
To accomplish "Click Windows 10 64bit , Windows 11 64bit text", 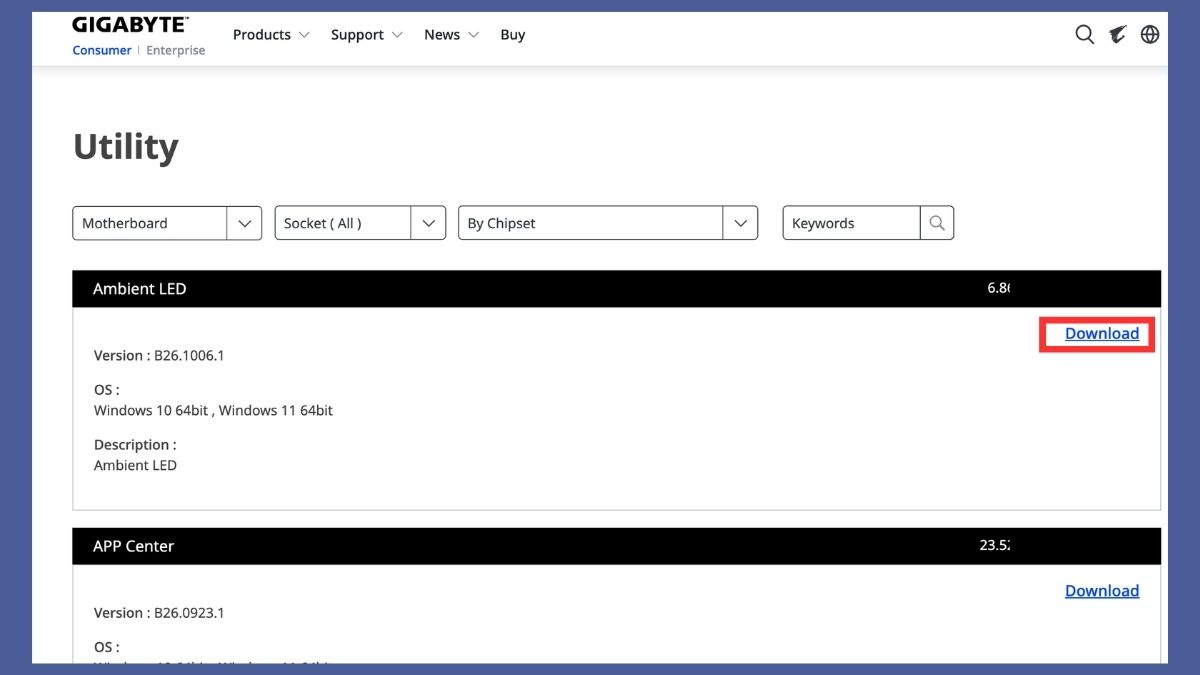I will [x=213, y=410].
